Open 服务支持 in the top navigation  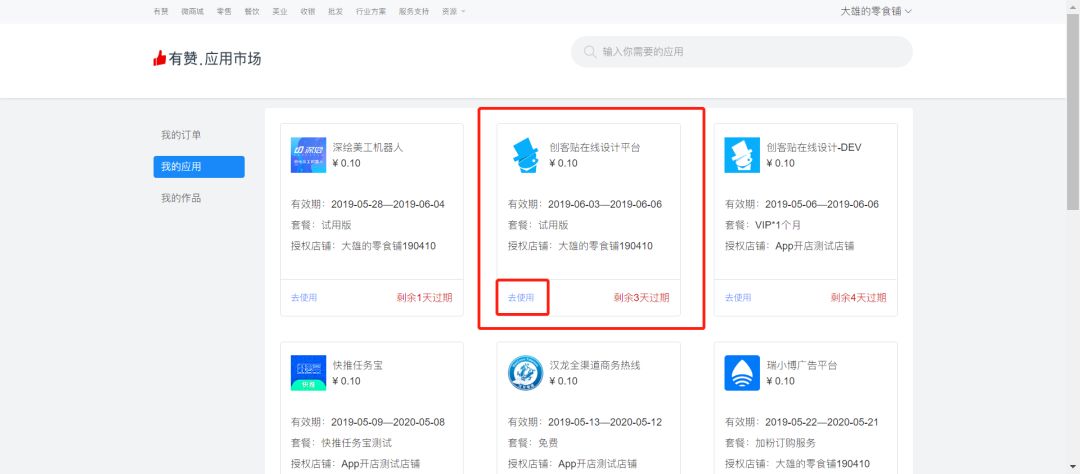click(x=414, y=11)
